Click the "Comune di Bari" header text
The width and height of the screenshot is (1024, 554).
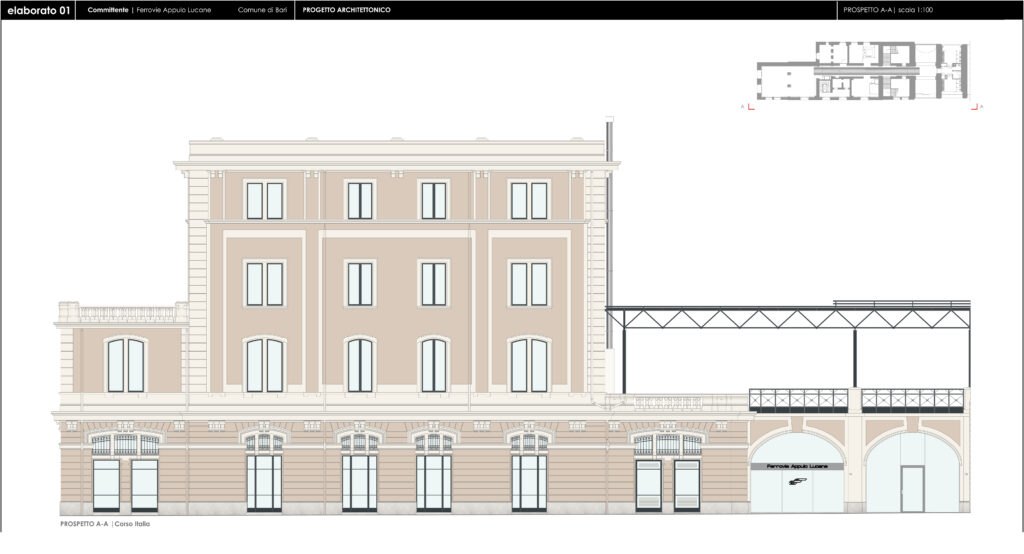point(260,10)
